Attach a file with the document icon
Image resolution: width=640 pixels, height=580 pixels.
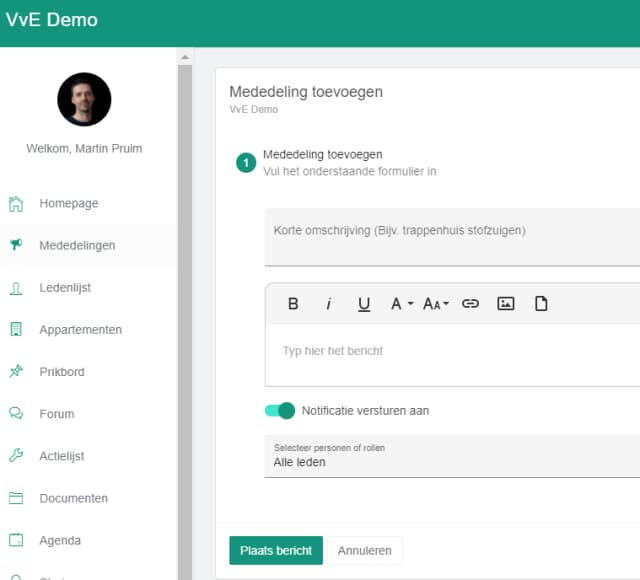coord(541,304)
